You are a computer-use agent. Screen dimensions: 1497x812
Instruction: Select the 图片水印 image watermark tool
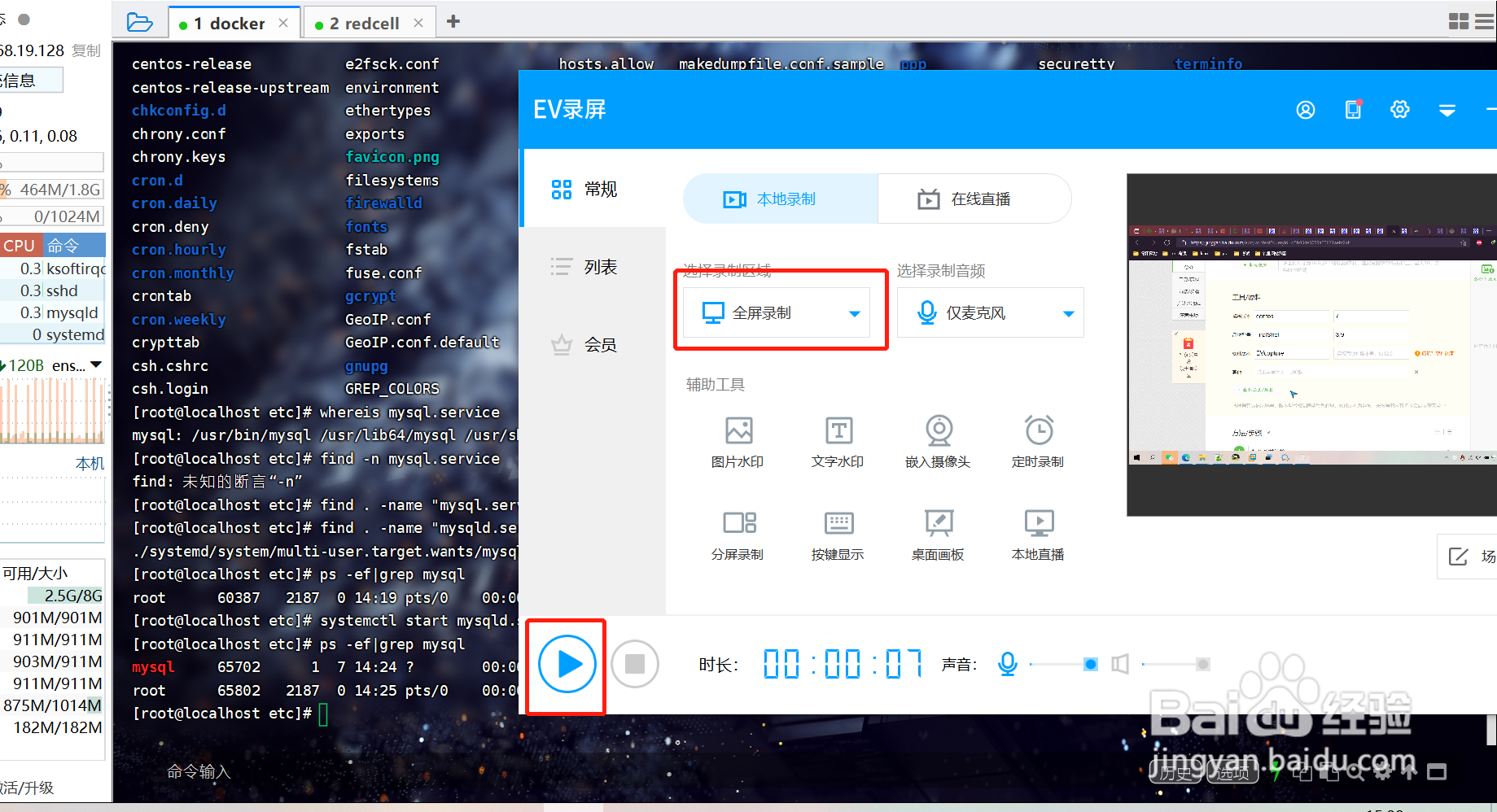pos(737,442)
